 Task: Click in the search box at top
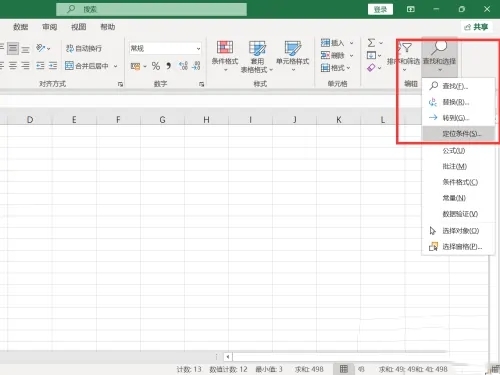point(151,9)
